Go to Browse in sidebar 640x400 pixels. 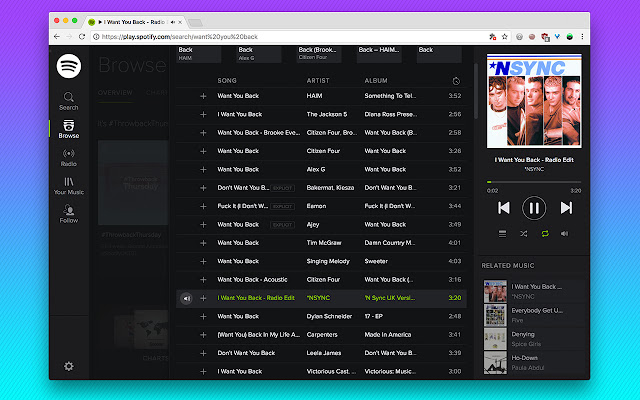click(69, 129)
